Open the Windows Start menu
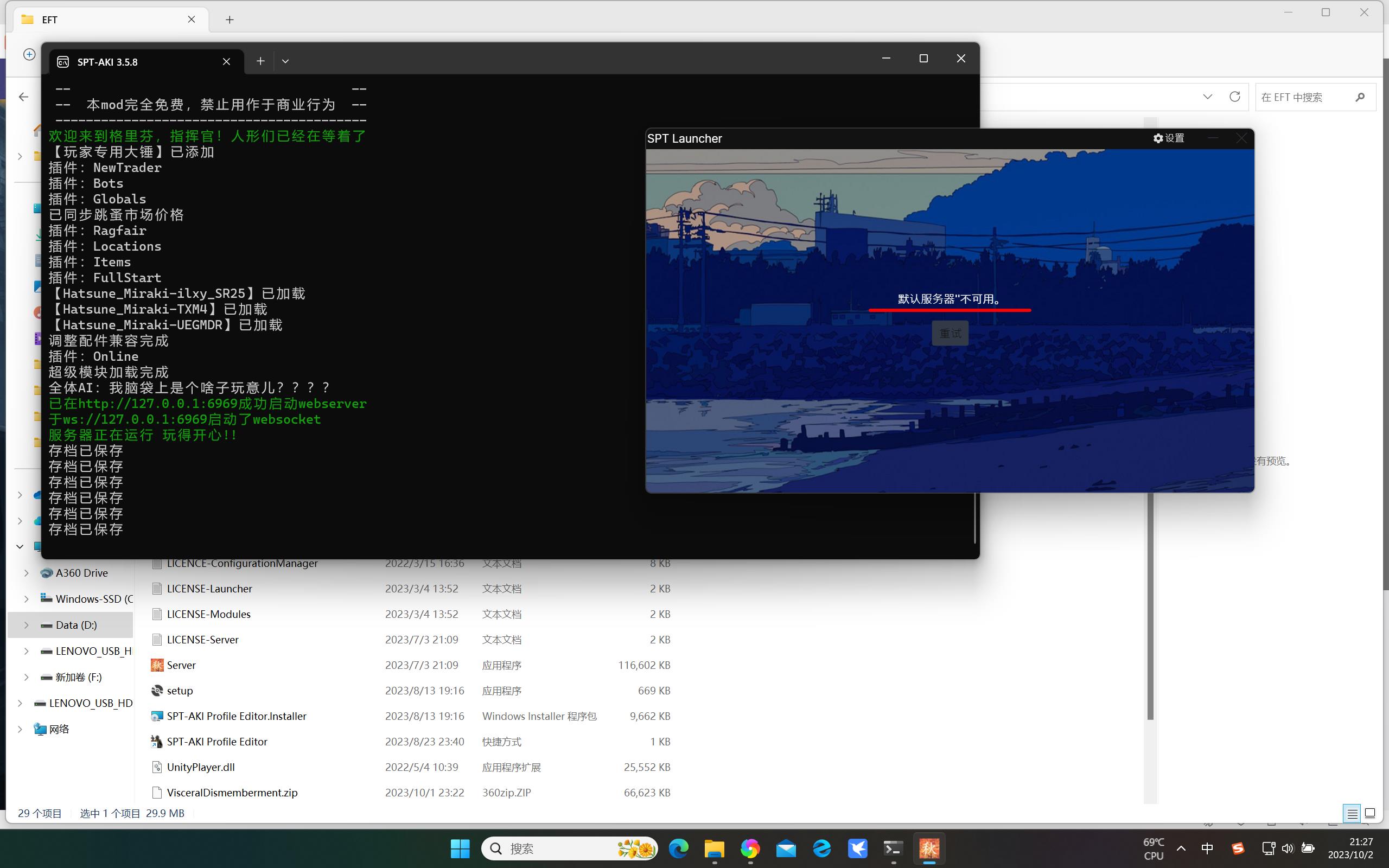Viewport: 1389px width, 868px height. pyautogui.click(x=460, y=848)
